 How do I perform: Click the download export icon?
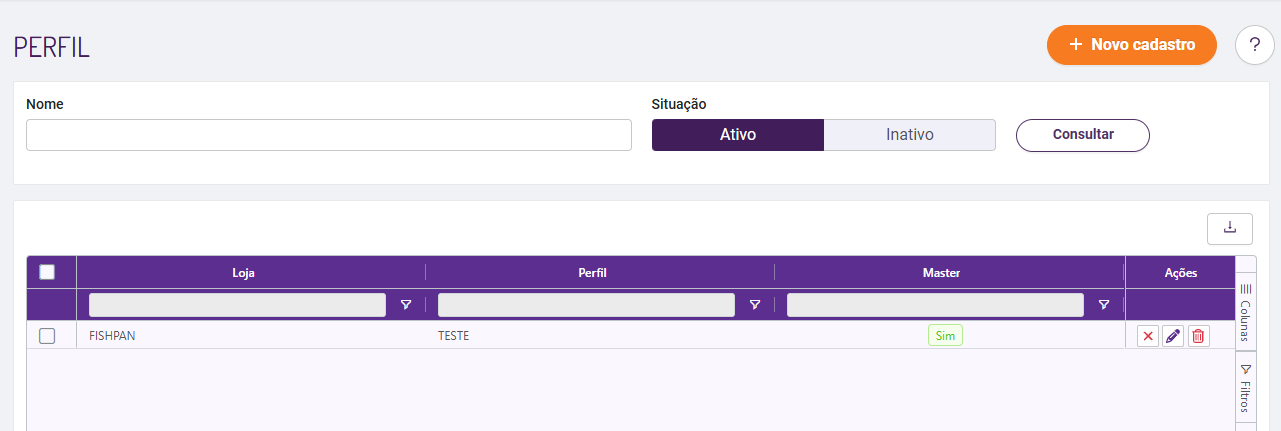[1230, 228]
